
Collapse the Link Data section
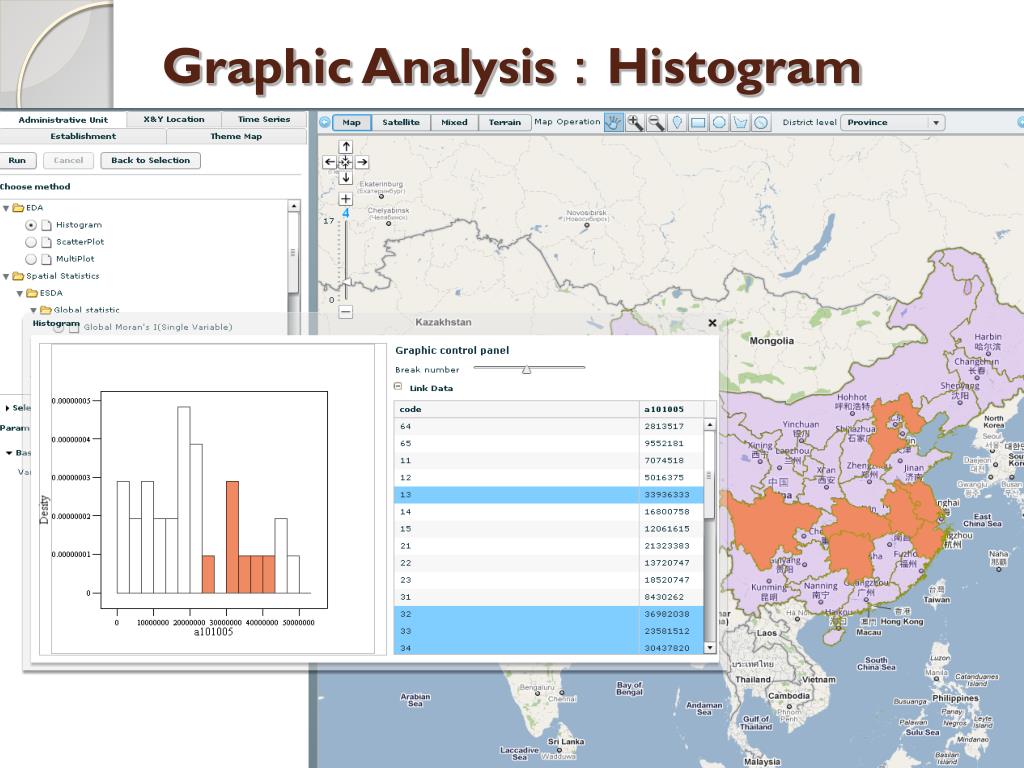click(x=398, y=387)
